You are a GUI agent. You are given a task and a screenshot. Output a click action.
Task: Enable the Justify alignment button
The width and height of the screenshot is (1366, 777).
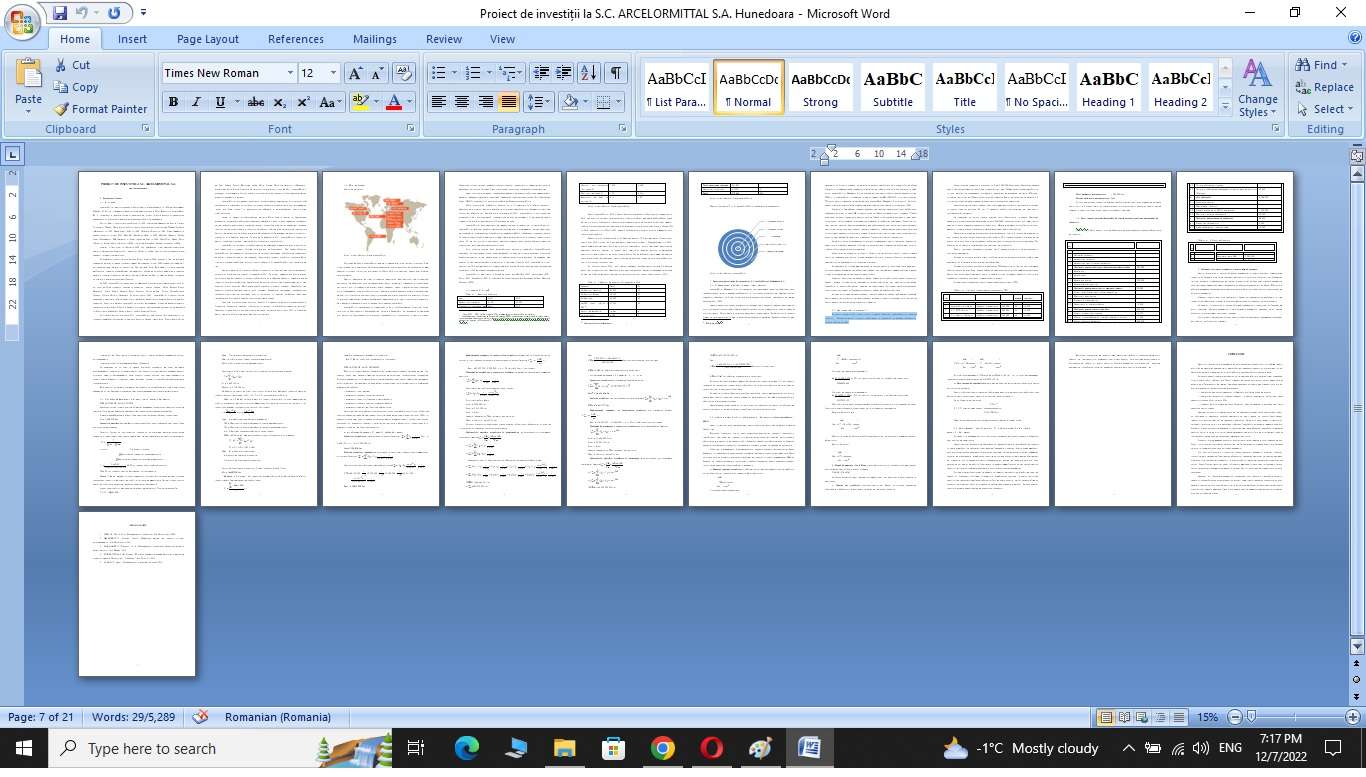pyautogui.click(x=509, y=102)
